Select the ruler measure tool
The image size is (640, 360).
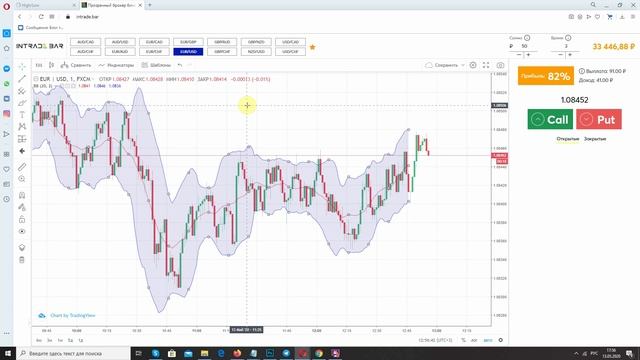pos(22,167)
